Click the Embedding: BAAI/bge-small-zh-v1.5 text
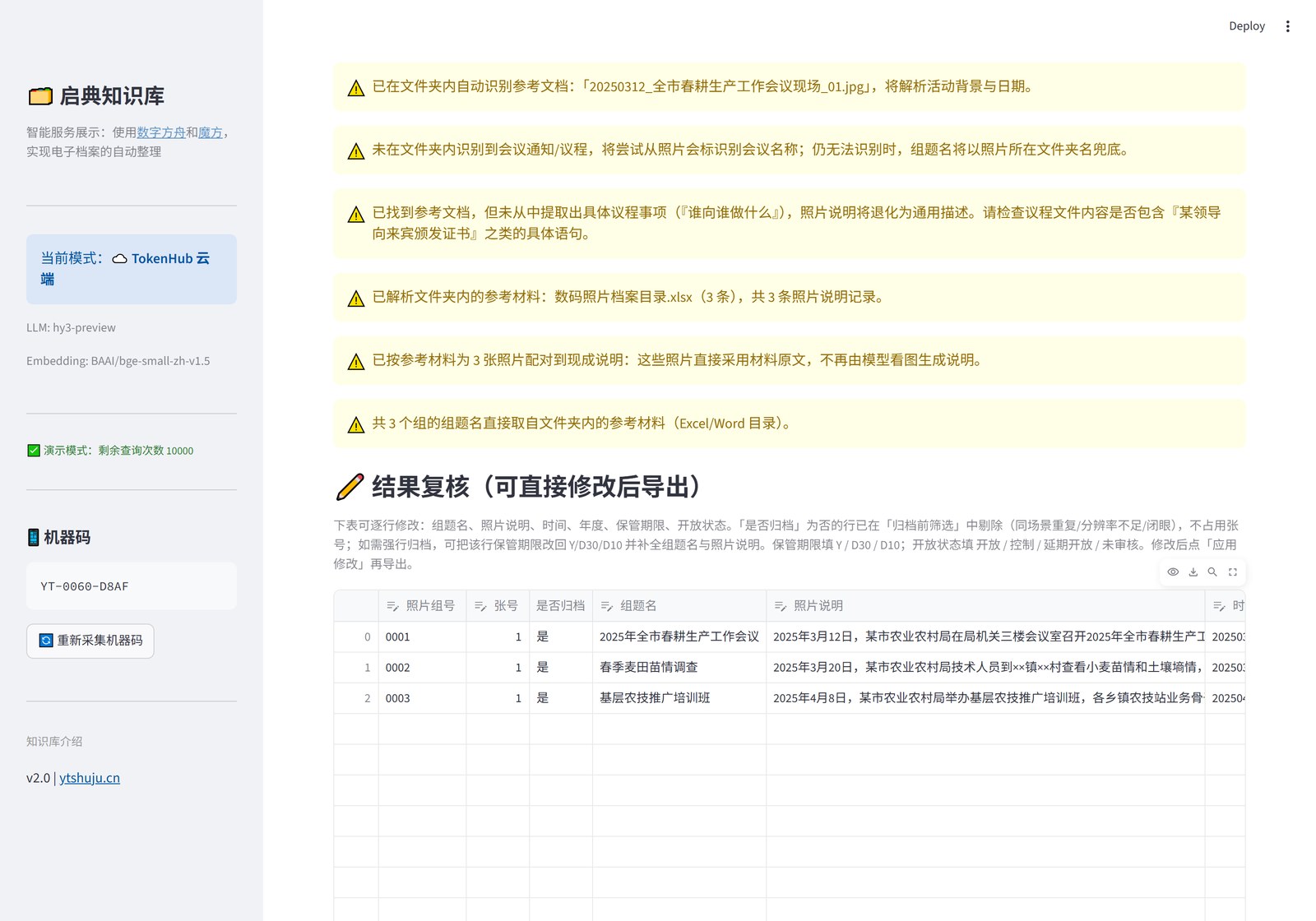Viewport: 1316px width, 921px height. pos(118,361)
